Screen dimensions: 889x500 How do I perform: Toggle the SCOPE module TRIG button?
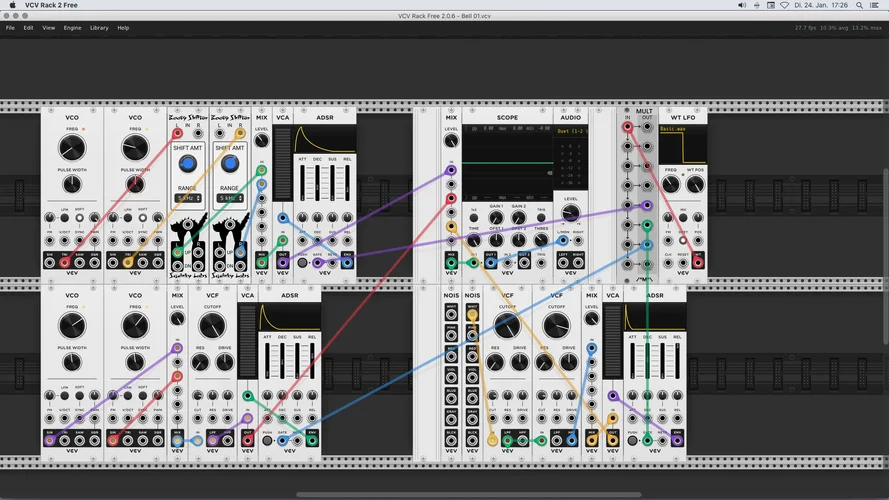(x=541, y=216)
